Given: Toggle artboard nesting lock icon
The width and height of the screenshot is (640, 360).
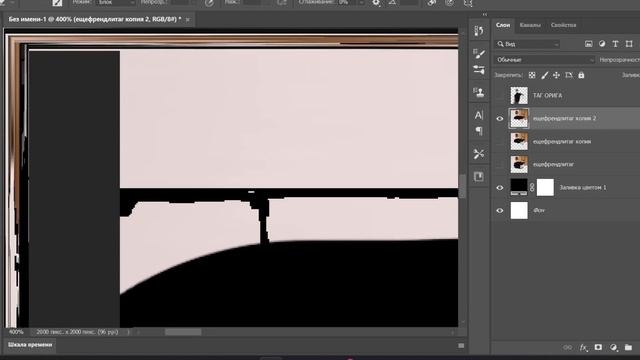Looking at the screenshot, I should pyautogui.click(x=569, y=75).
